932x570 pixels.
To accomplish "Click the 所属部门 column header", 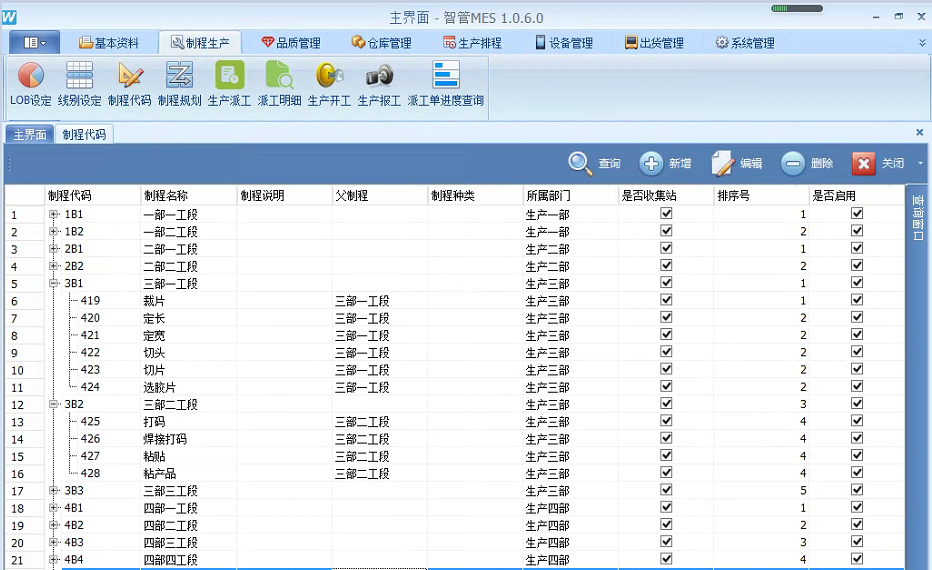I will pyautogui.click(x=571, y=196).
